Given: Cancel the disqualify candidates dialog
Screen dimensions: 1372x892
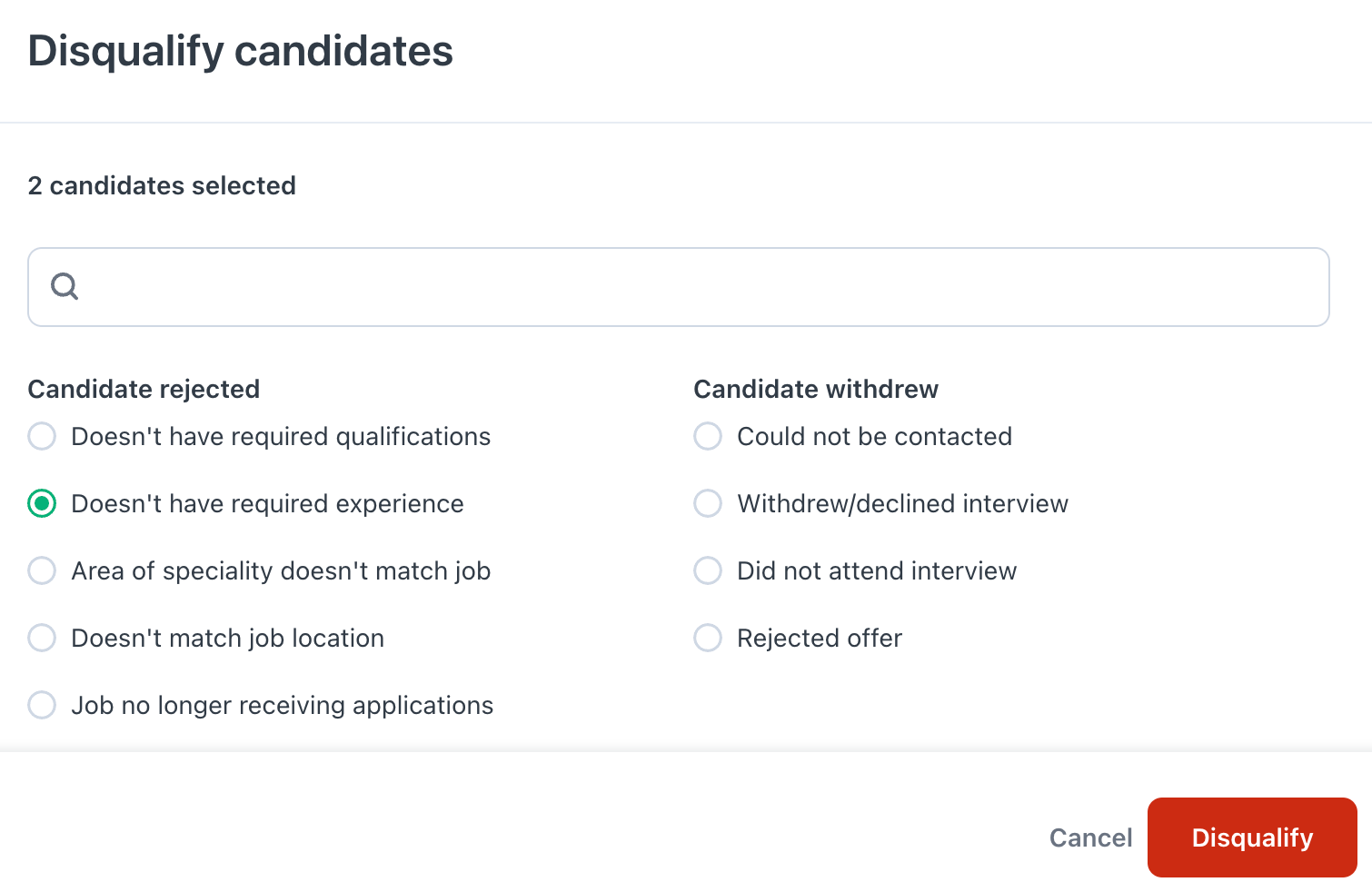Looking at the screenshot, I should pos(1090,837).
